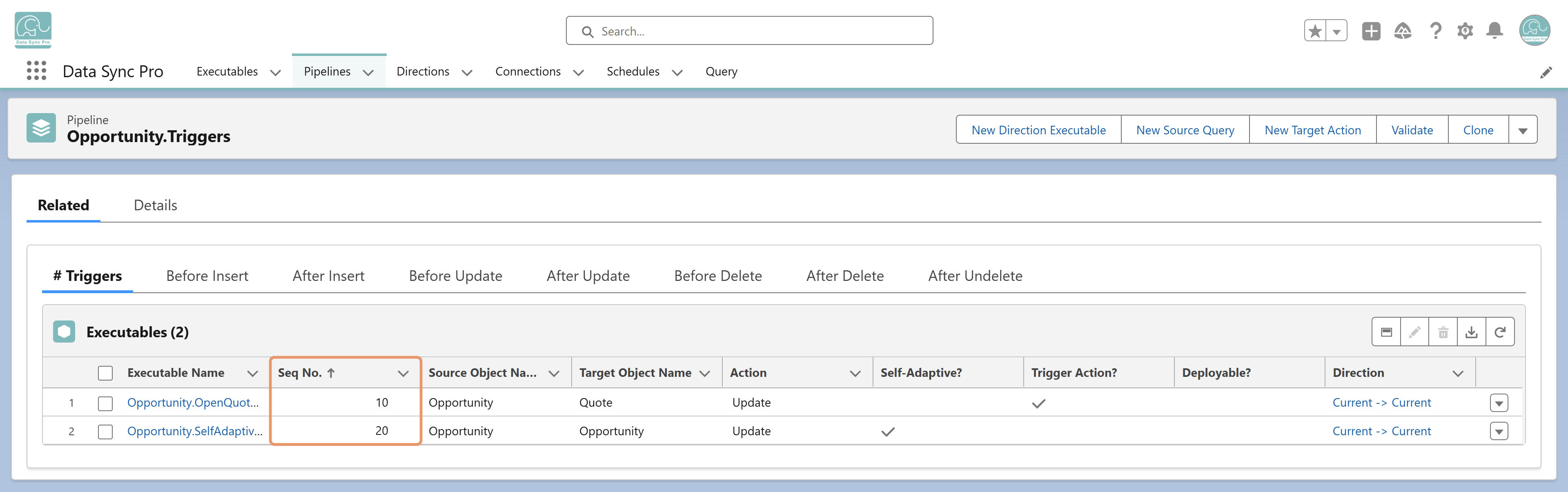Open the Help question mark icon
Screen dimensions: 1568x492
click(1435, 31)
